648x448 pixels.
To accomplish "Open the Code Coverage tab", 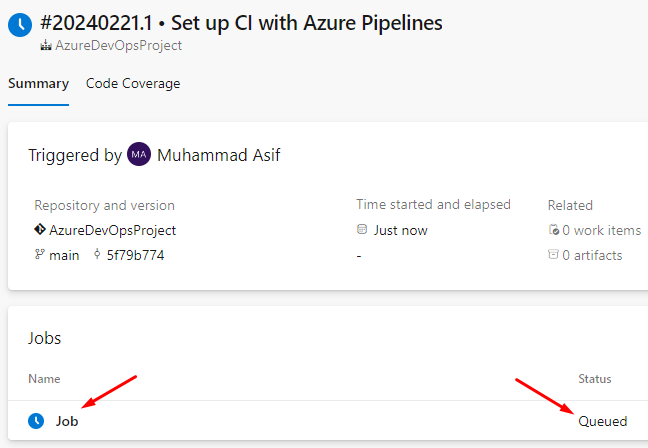I will 133,84.
